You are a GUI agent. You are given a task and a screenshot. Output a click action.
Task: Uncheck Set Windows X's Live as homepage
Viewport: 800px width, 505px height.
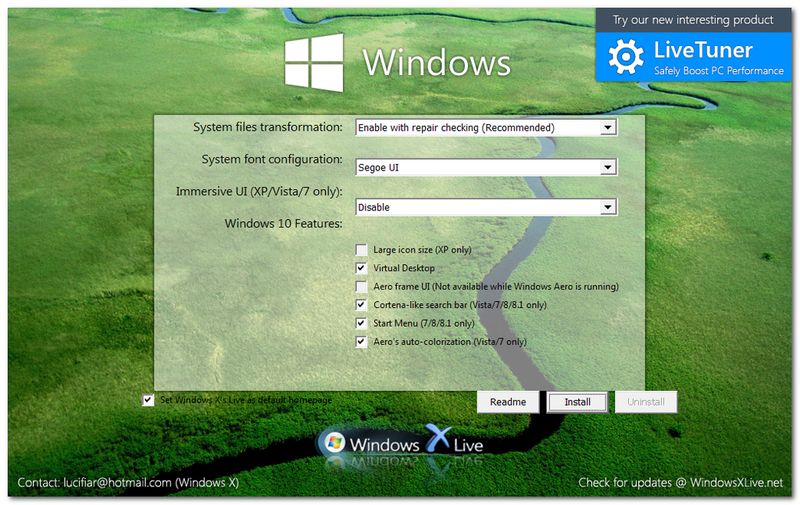[x=148, y=400]
